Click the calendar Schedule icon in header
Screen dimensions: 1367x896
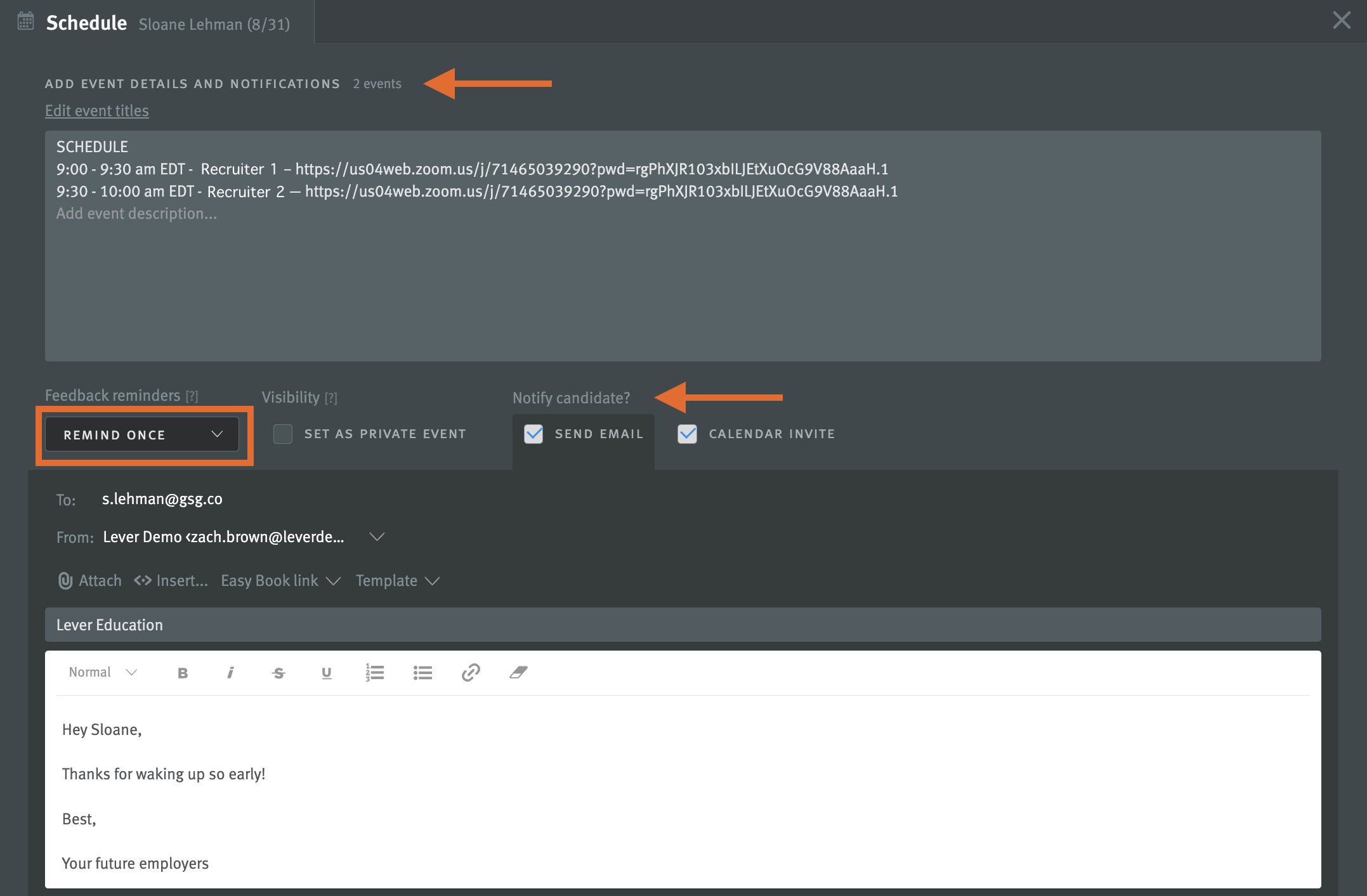(x=25, y=21)
